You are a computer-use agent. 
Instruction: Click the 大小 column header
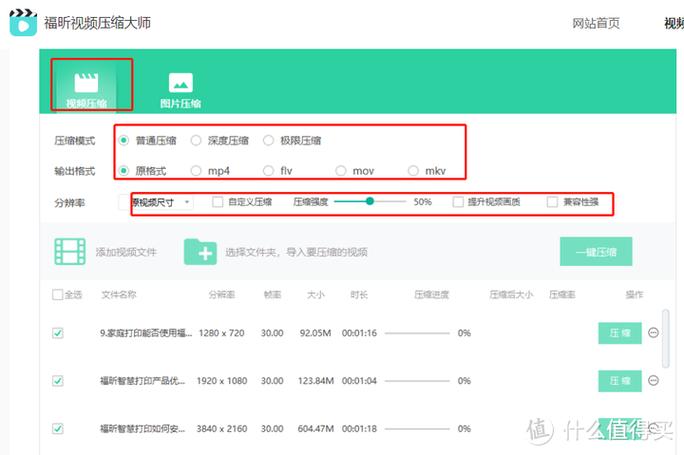click(315, 294)
